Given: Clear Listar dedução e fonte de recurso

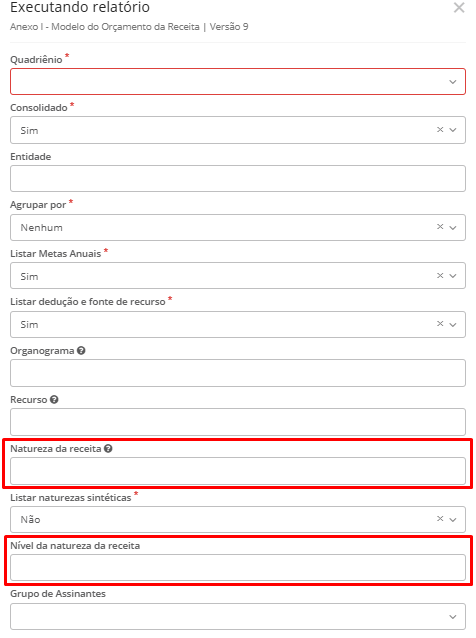Looking at the screenshot, I should click(440, 323).
